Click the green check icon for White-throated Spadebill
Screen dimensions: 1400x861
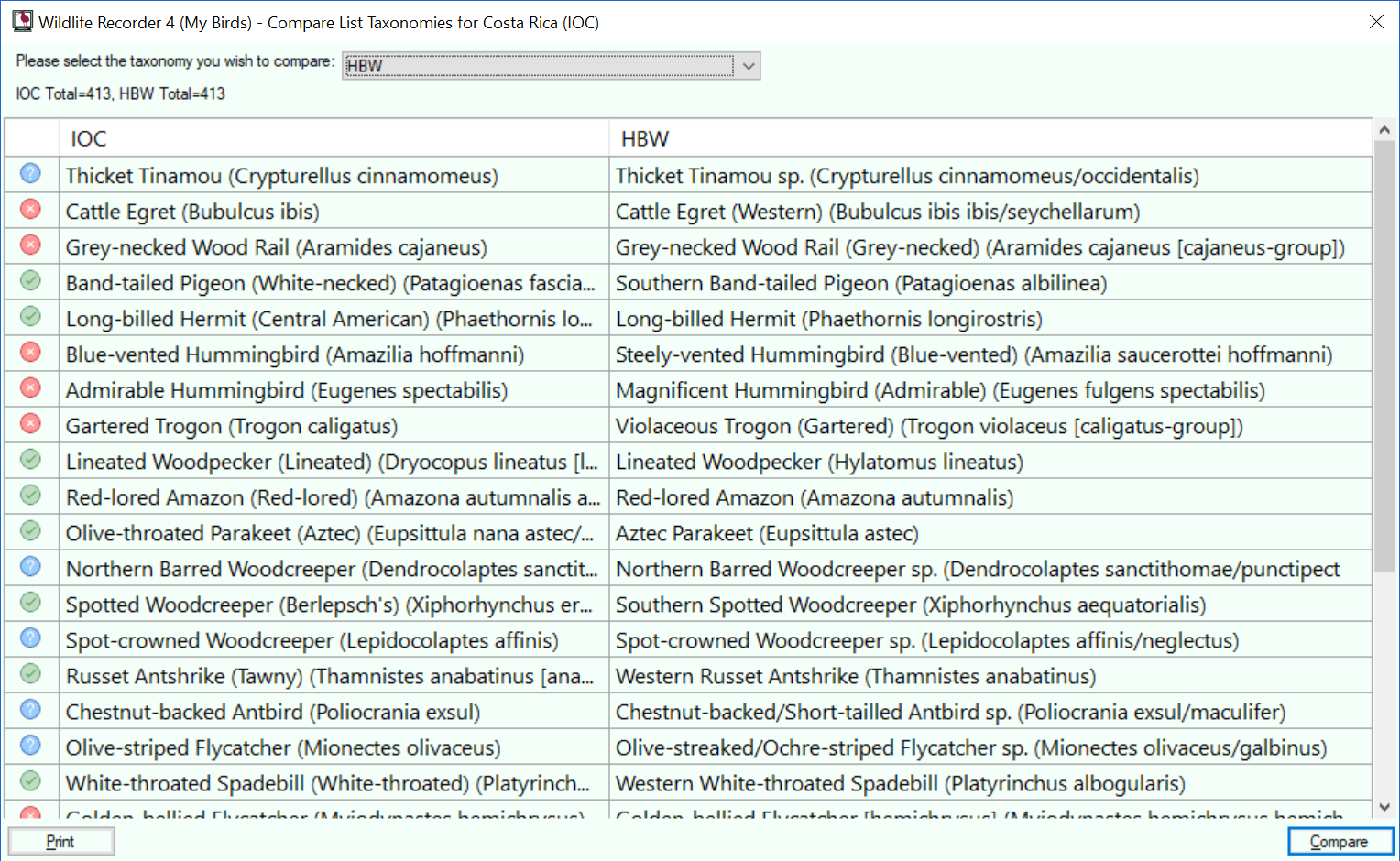30,780
